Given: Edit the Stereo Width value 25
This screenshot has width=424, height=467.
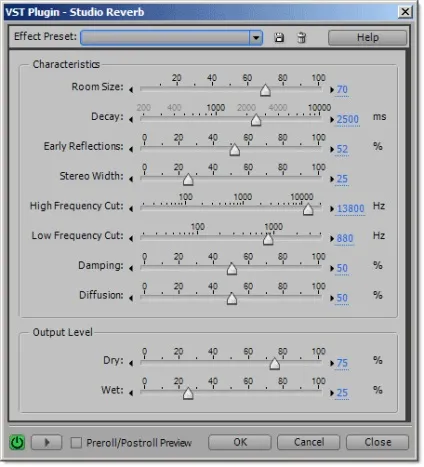Looking at the screenshot, I should 342,179.
